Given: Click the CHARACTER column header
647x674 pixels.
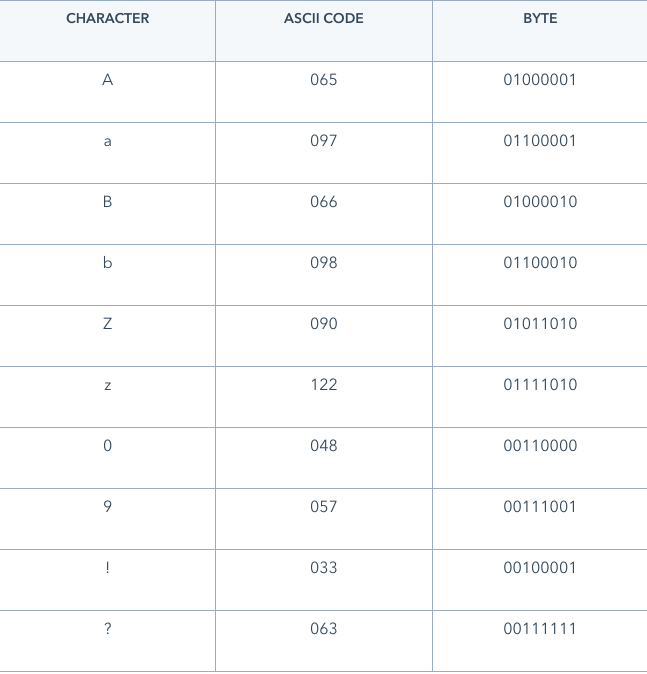Looking at the screenshot, I should 107,18.
